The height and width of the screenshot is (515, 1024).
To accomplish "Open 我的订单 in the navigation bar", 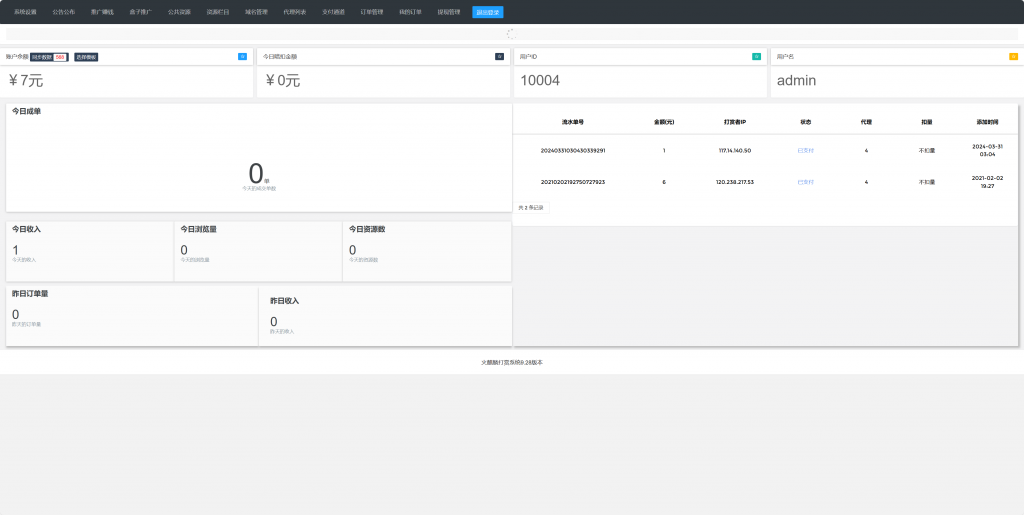I will click(x=410, y=12).
